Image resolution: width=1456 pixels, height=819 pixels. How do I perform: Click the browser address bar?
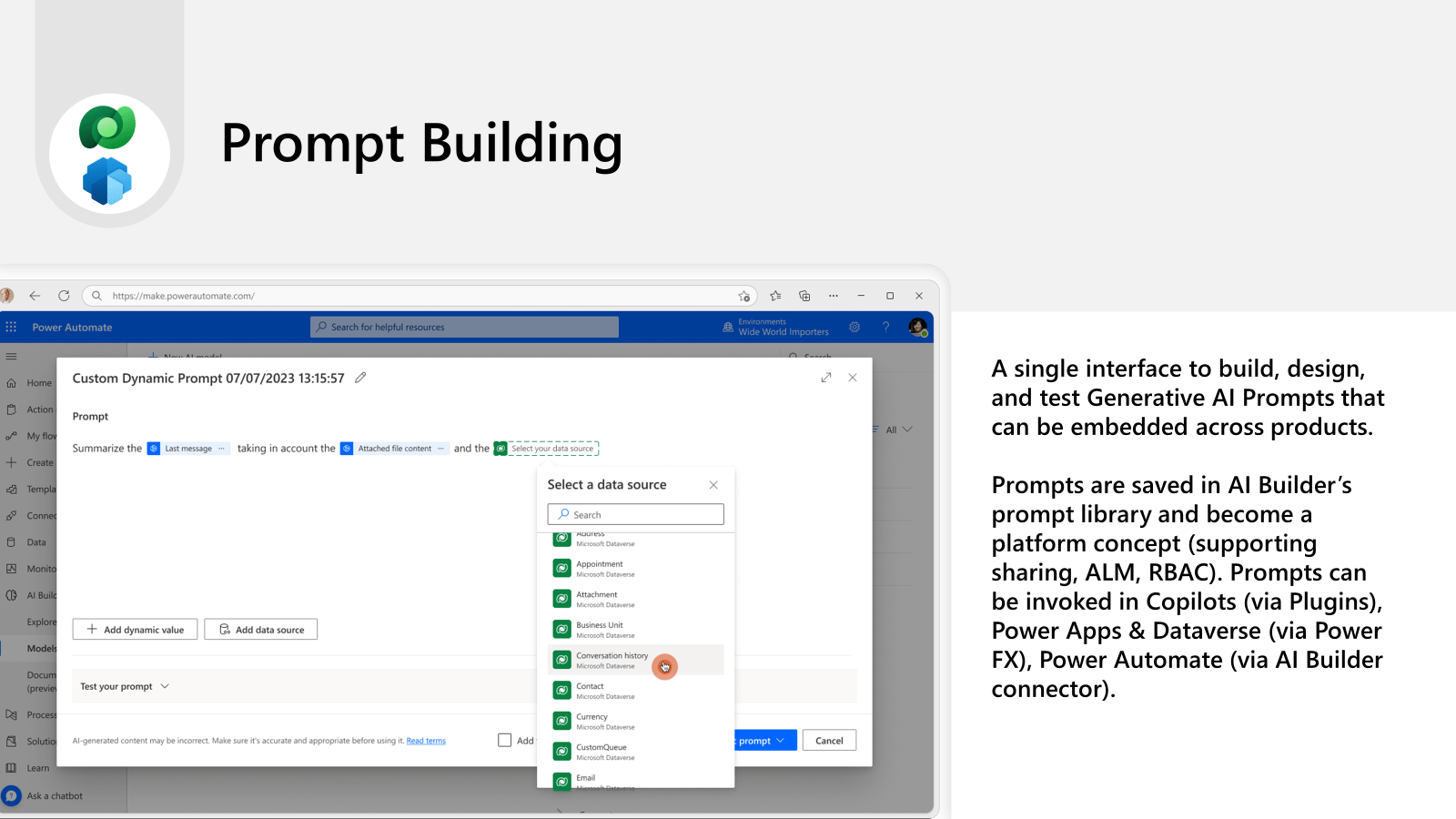tap(419, 296)
